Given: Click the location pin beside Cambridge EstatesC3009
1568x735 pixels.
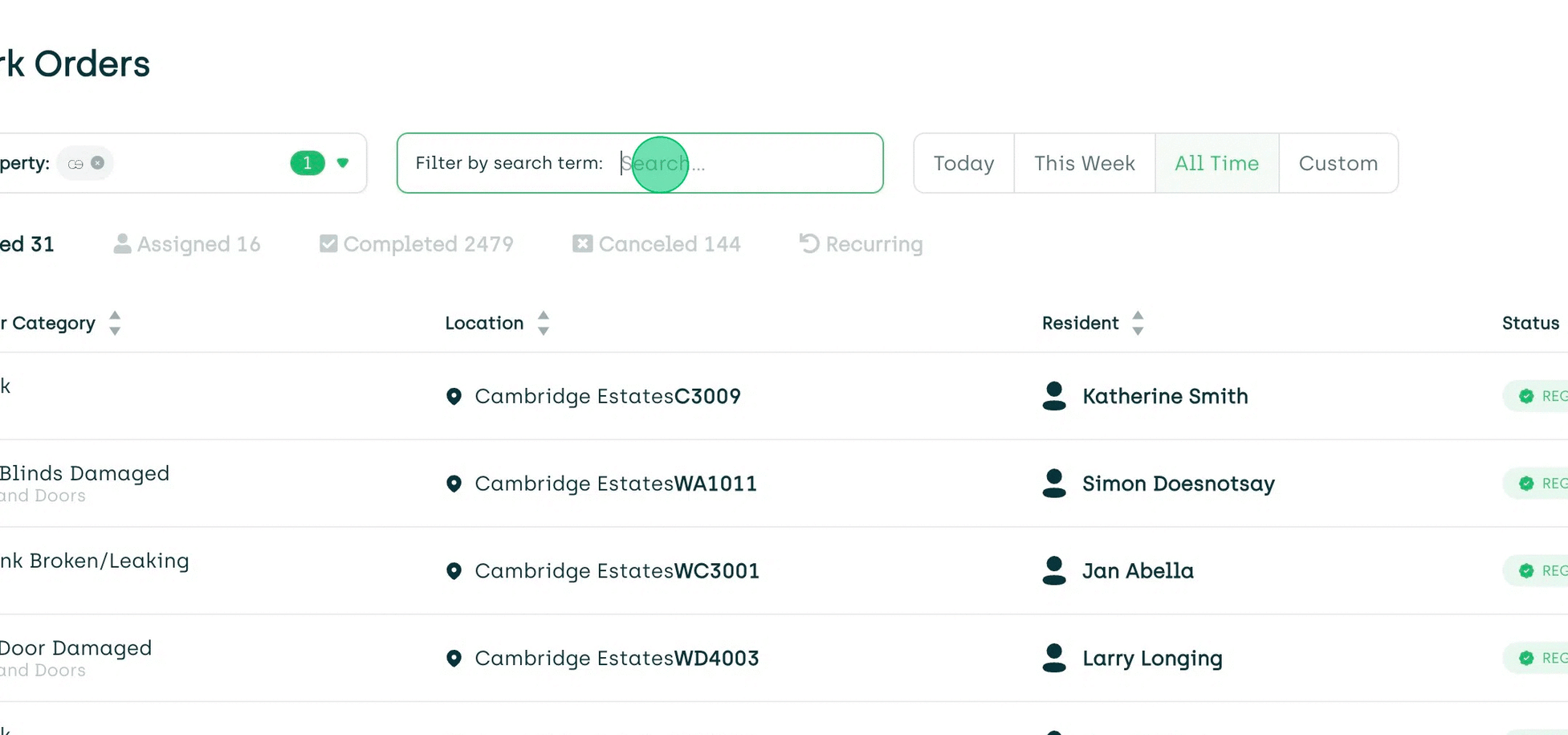Looking at the screenshot, I should click(x=454, y=396).
